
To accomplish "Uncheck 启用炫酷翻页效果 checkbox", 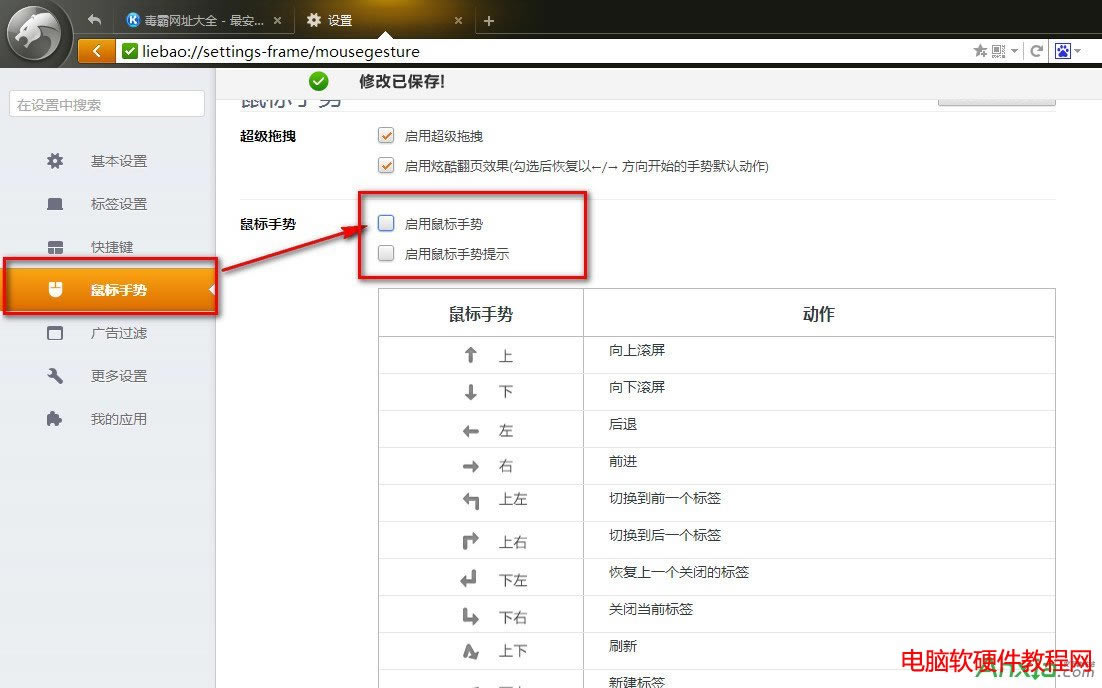I will point(386,166).
